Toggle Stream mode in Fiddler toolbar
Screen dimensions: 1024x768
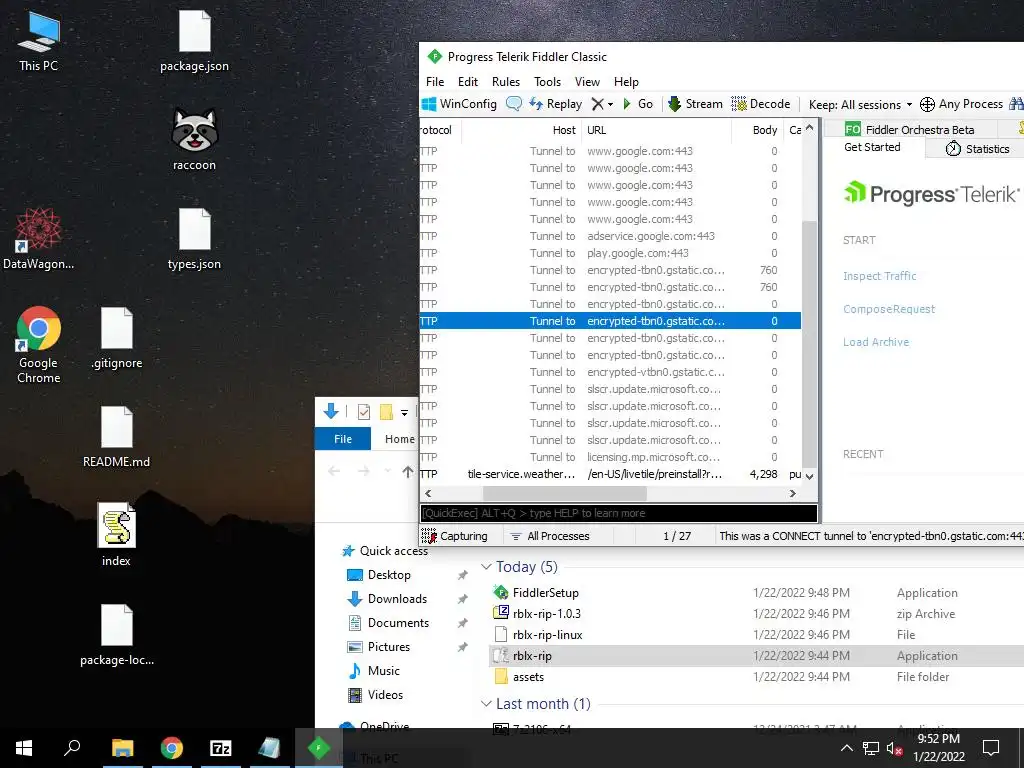[695, 104]
